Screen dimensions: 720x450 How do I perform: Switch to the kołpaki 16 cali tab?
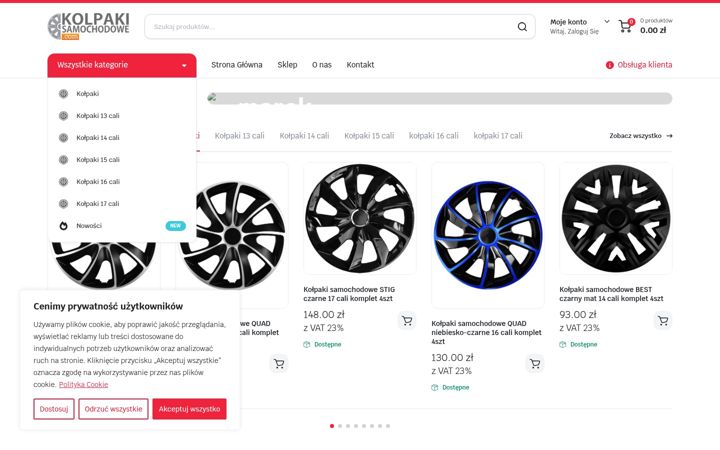433,136
